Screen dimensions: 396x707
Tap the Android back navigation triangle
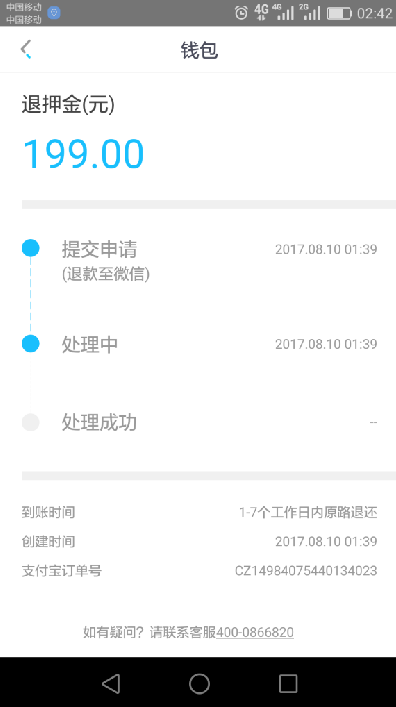(x=111, y=683)
